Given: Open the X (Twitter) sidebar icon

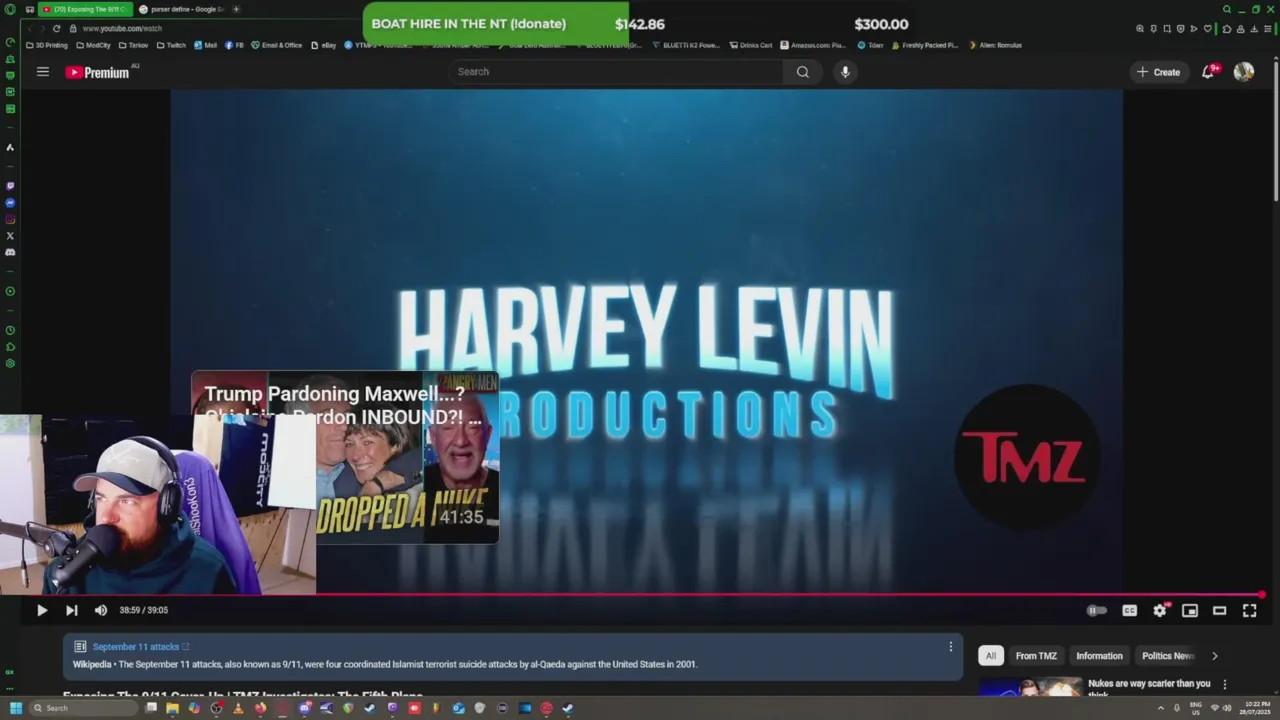Looking at the screenshot, I should tap(10, 236).
